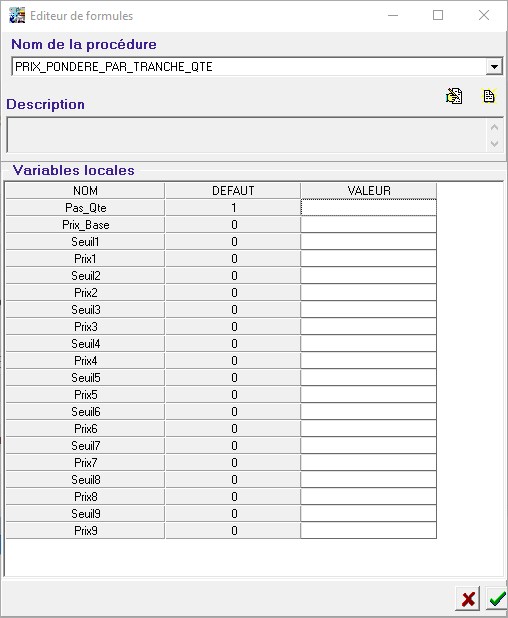Click the VALEUR column header
Viewport: 508px width, 618px height.
368,190
